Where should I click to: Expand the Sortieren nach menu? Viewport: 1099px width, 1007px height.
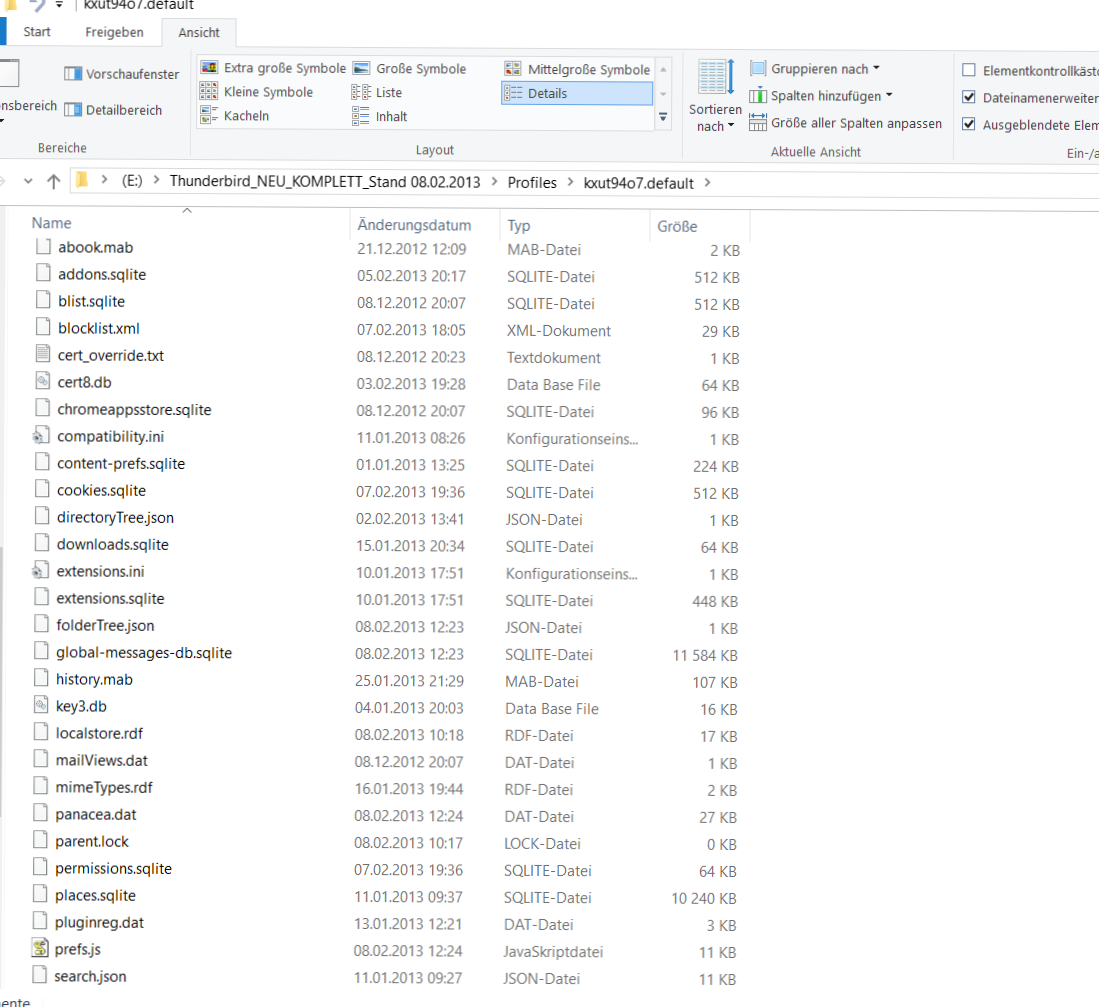[x=715, y=97]
